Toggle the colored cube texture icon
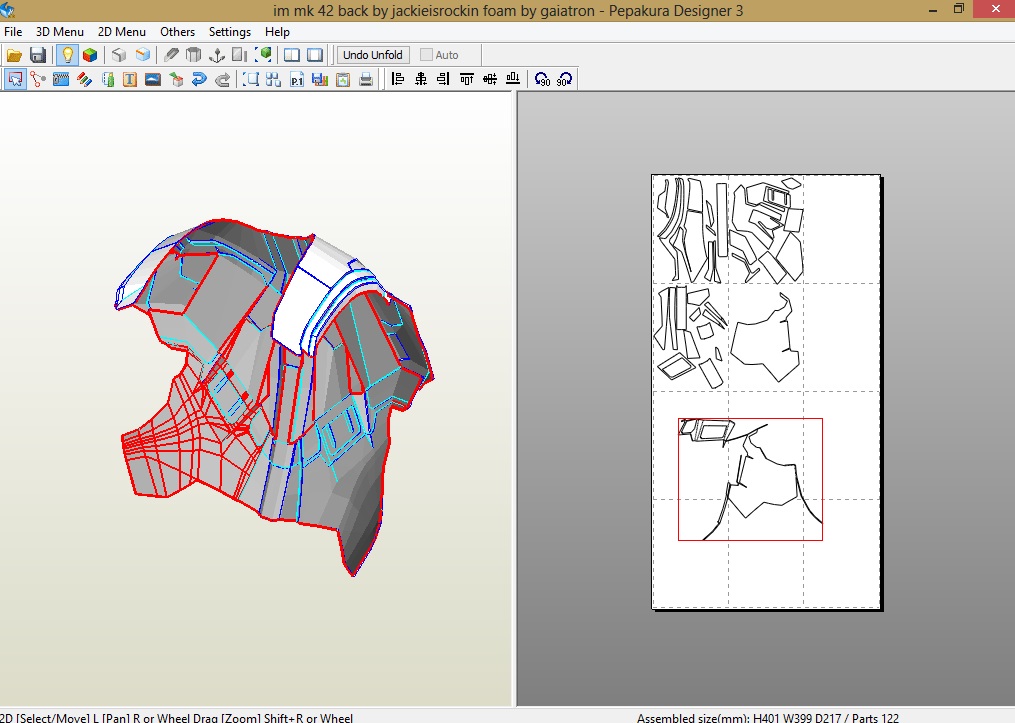 tap(90, 55)
